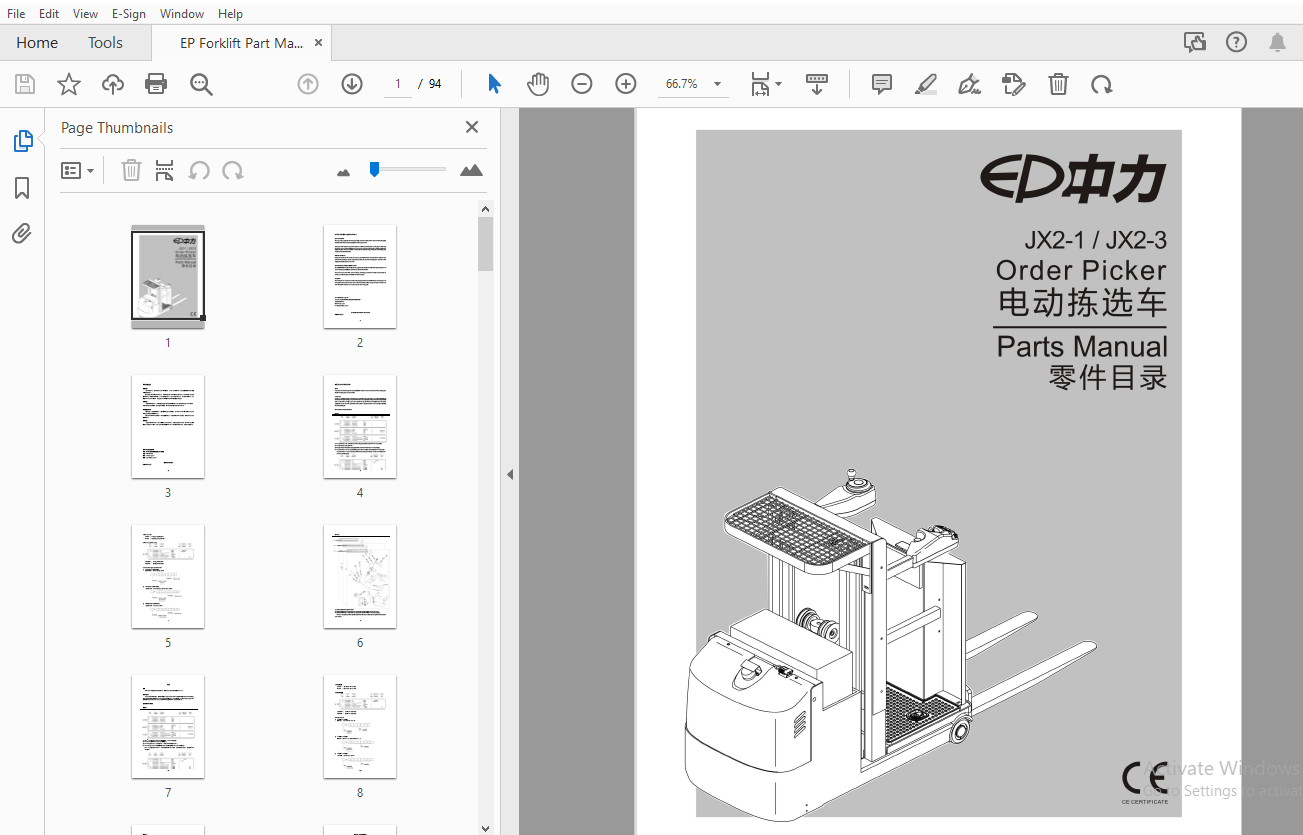The height and width of the screenshot is (835, 1303).
Task: Click the 'Order Picker' text on the cover
Action: (1081, 270)
